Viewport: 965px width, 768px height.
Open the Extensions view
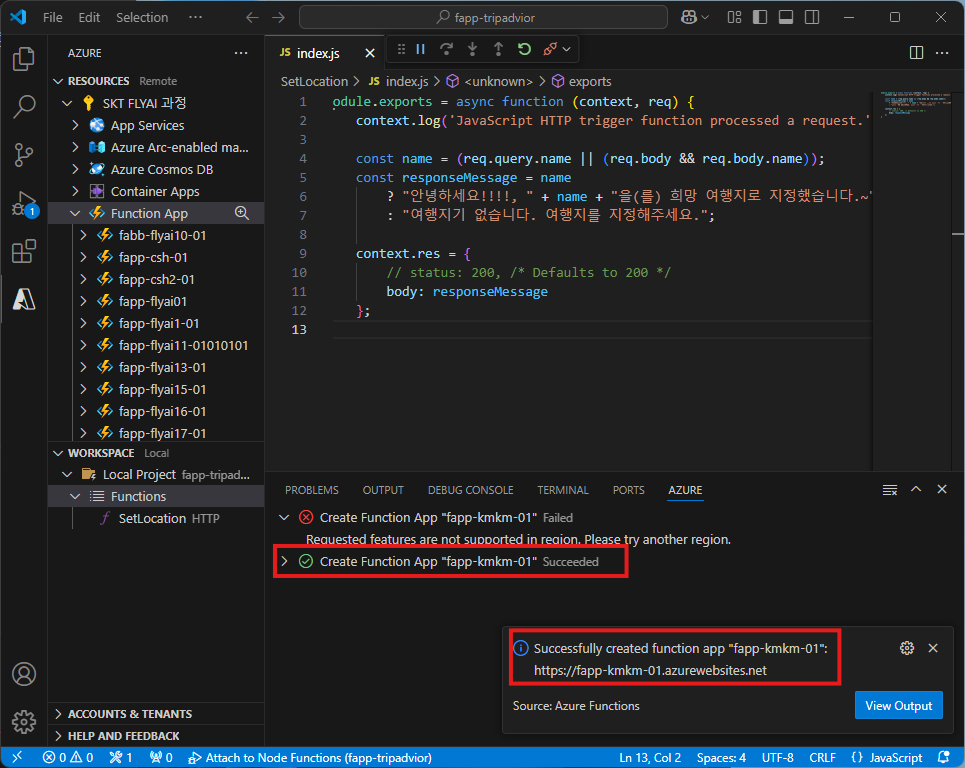point(24,251)
